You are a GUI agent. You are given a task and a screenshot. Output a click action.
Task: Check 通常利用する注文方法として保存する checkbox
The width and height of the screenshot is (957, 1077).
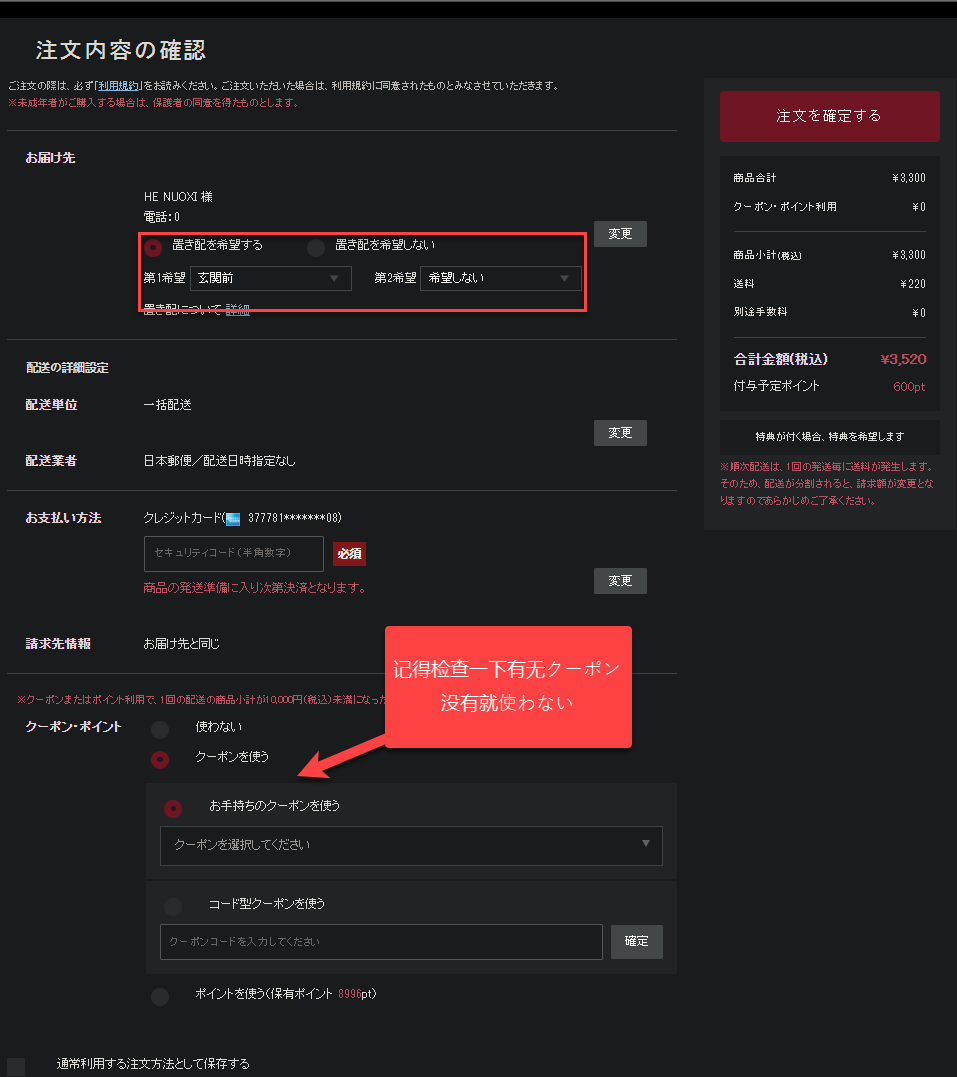[16, 1066]
